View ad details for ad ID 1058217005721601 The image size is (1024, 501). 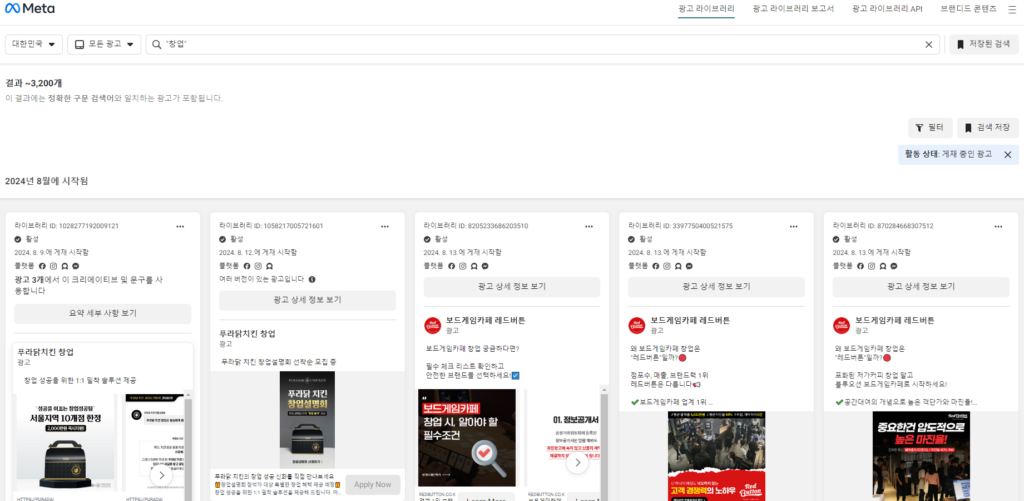coord(307,300)
